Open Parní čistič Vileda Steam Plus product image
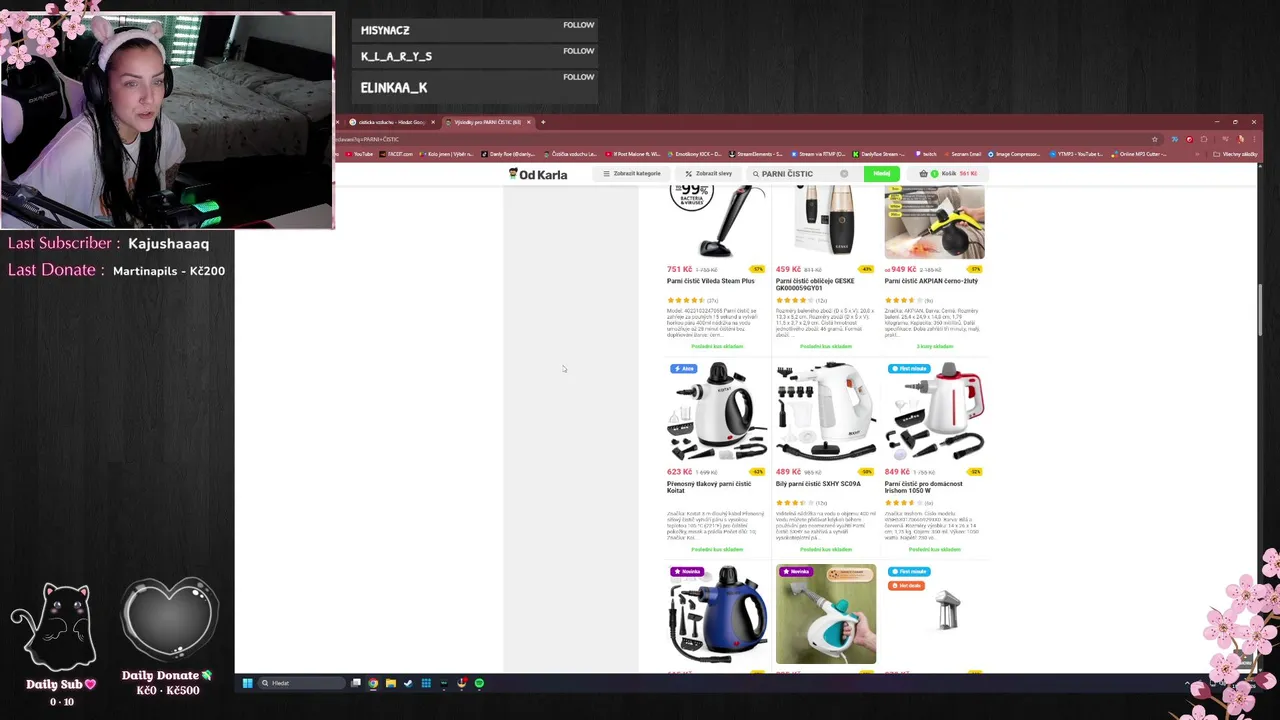This screenshot has height=720, width=1280. coord(717,222)
